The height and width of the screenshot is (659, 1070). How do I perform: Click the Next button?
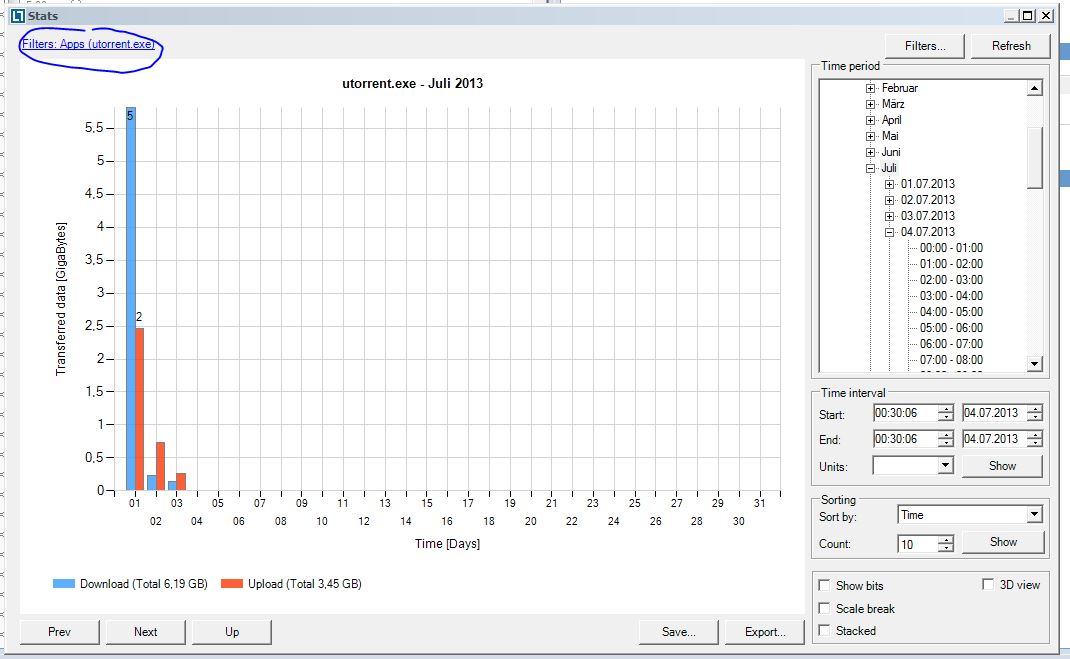pos(145,632)
